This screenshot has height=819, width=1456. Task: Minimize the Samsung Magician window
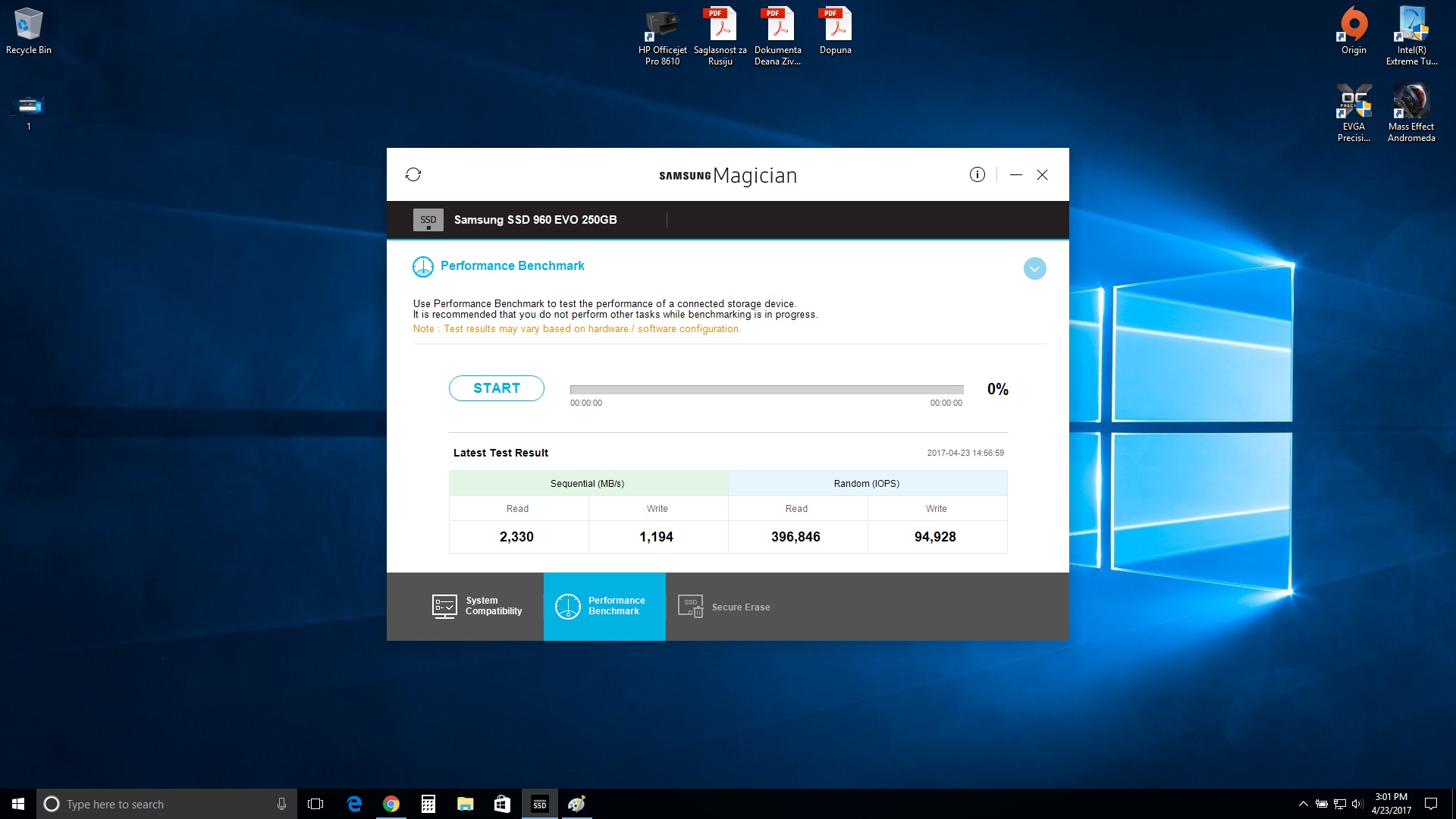(1016, 174)
